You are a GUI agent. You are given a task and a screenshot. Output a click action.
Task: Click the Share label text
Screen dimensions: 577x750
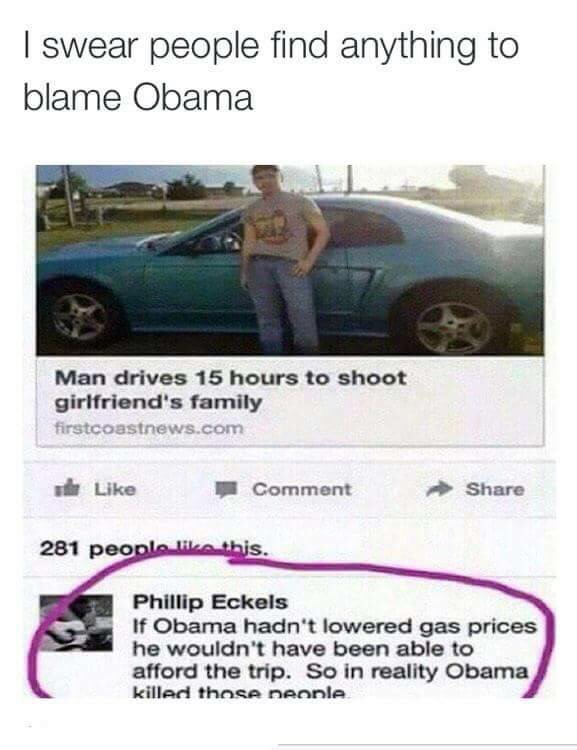point(495,489)
